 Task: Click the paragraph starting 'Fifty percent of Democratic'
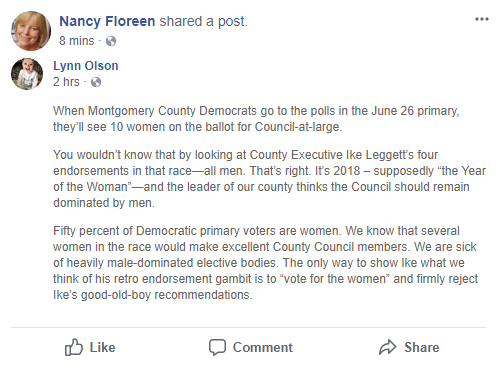[265, 263]
